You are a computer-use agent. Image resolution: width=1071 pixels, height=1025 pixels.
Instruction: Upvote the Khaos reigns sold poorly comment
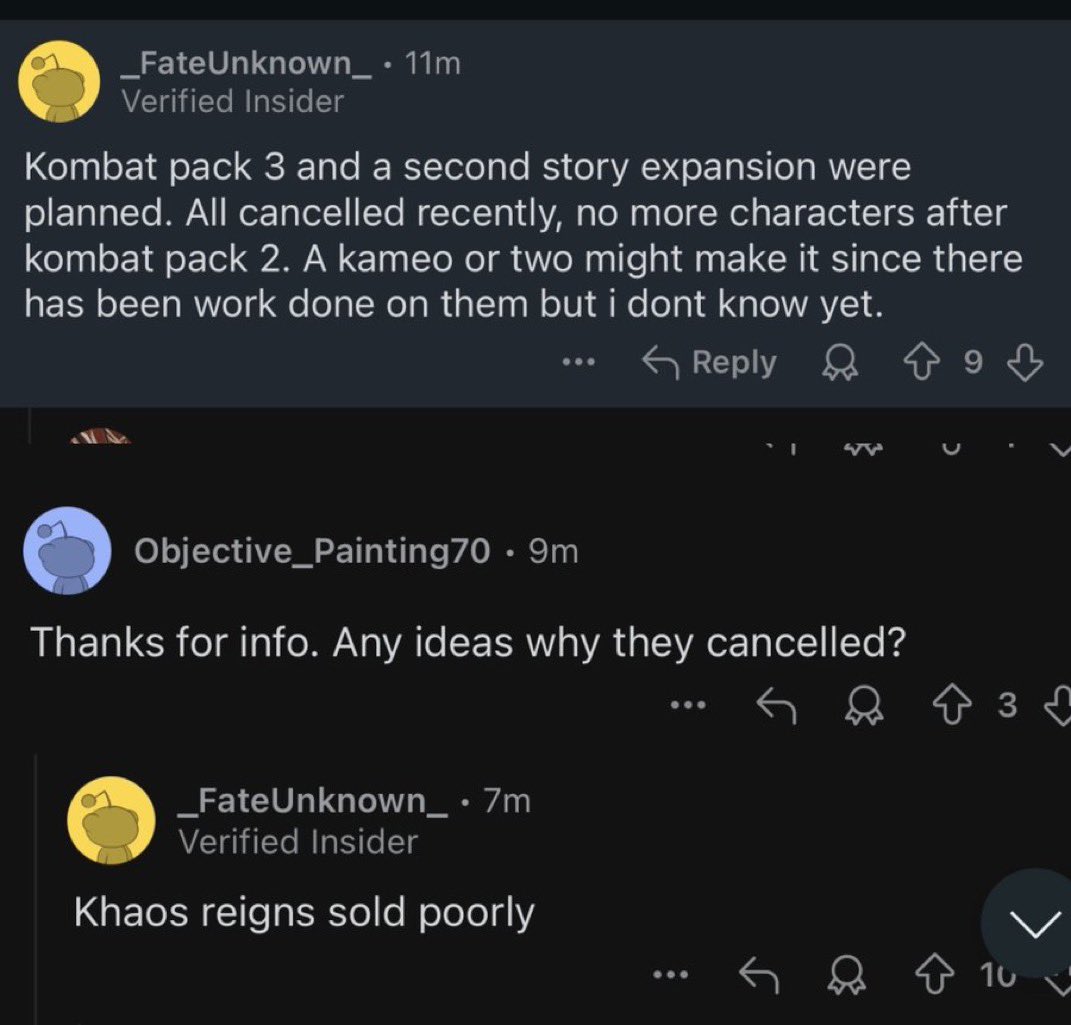[936, 975]
